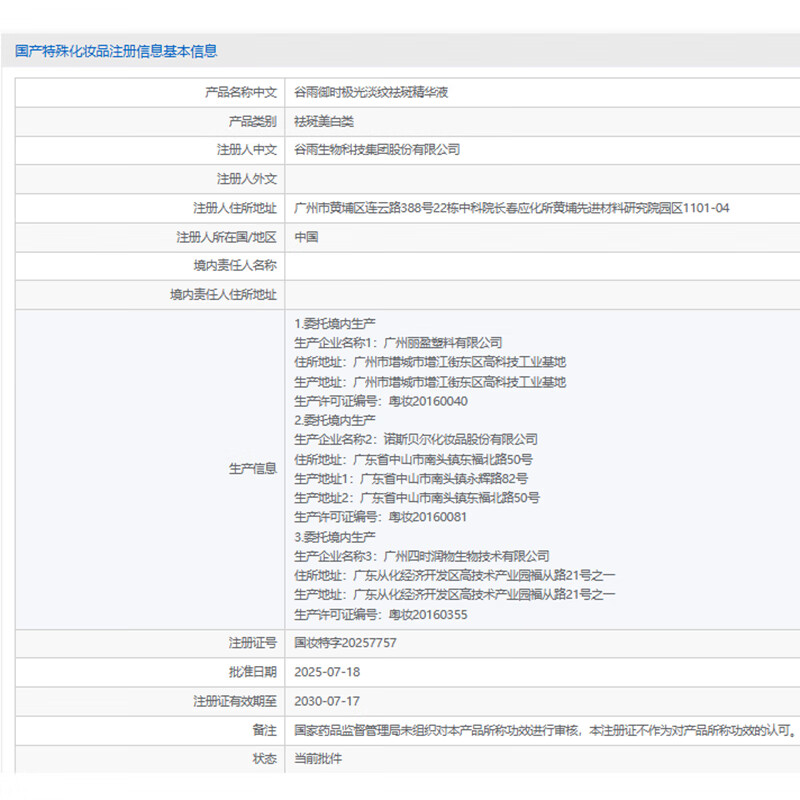Click production license number 粤妆20160355

tap(427, 614)
